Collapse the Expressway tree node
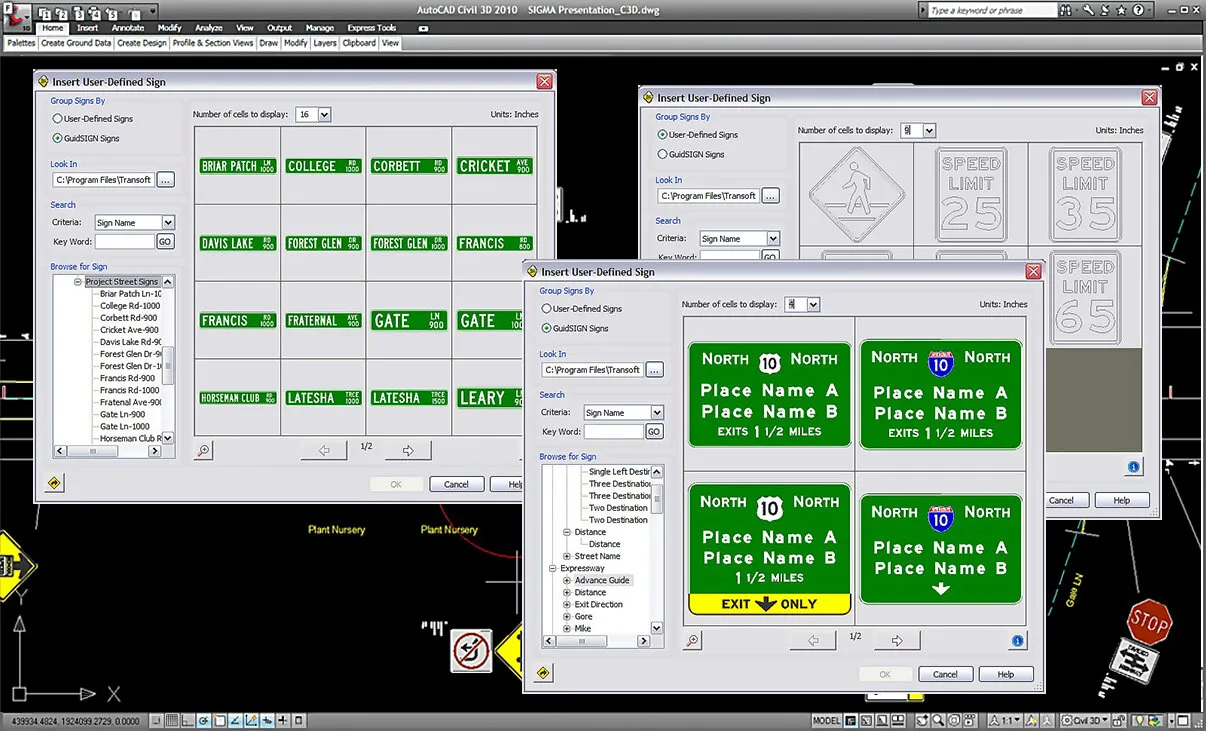Screen dimensions: 1206x731 tap(553, 569)
